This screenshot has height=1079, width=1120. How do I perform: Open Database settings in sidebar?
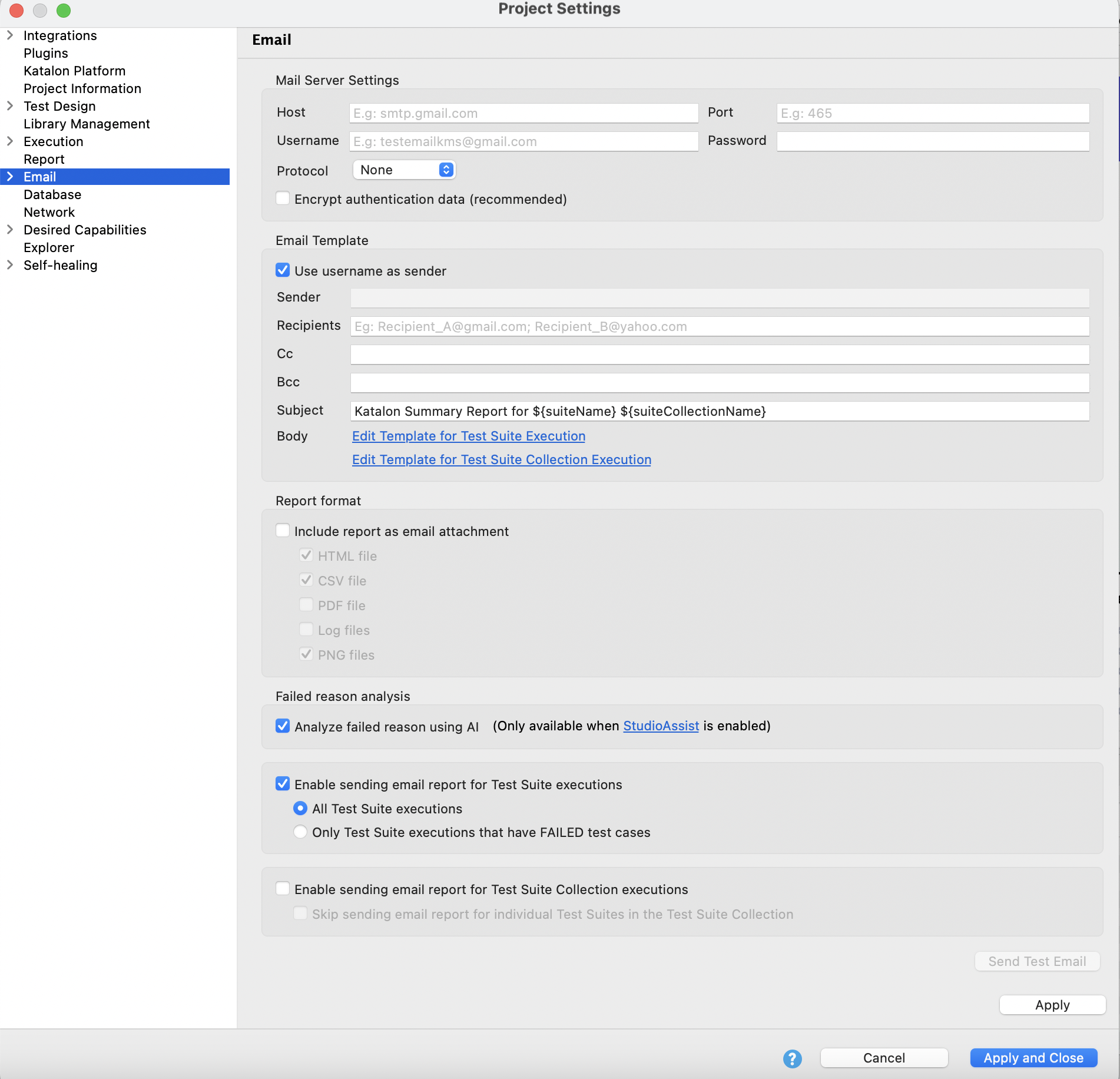click(x=52, y=194)
